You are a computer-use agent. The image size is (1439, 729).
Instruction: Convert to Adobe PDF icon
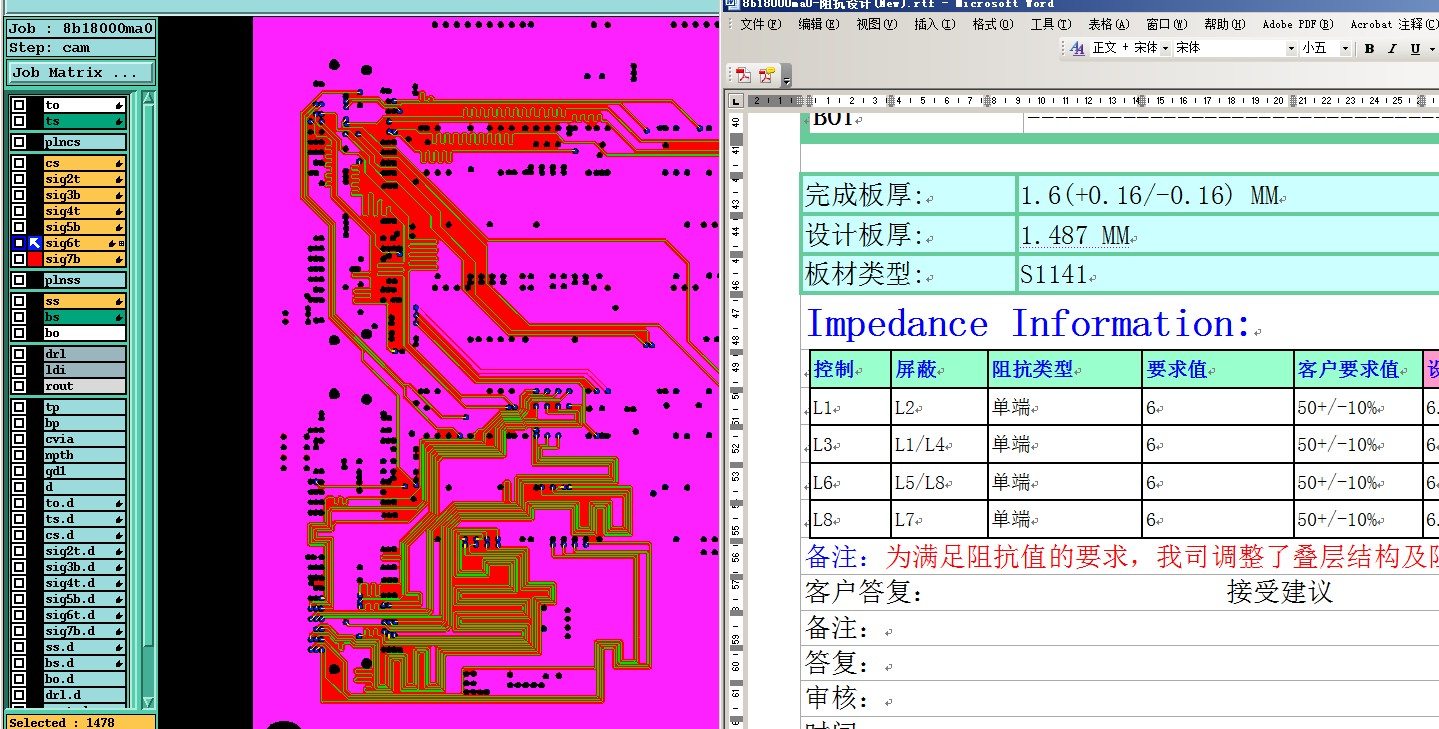pos(744,75)
